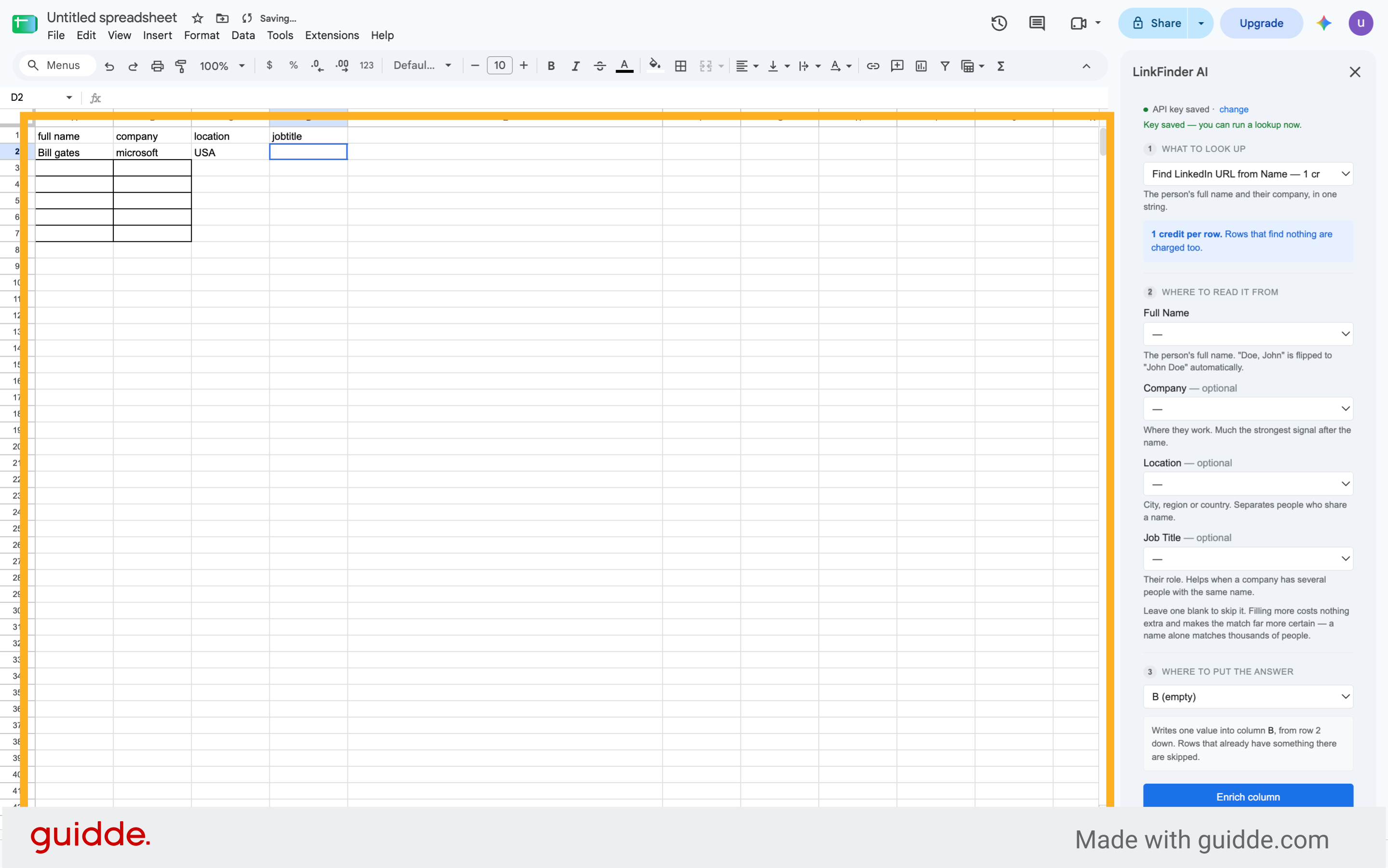Open the fill color picker

point(655,66)
